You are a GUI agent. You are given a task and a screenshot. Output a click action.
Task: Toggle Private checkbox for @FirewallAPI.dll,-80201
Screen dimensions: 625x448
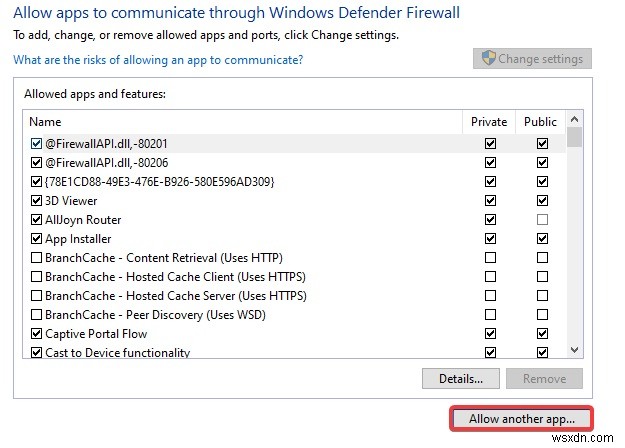pyautogui.click(x=490, y=143)
